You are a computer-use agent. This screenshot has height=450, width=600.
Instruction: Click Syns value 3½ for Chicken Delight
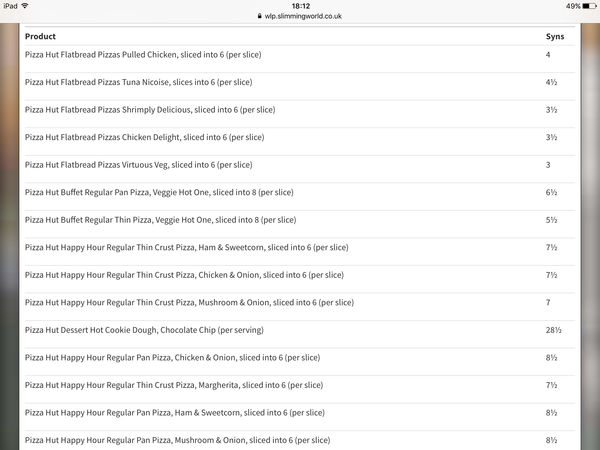coord(551,137)
